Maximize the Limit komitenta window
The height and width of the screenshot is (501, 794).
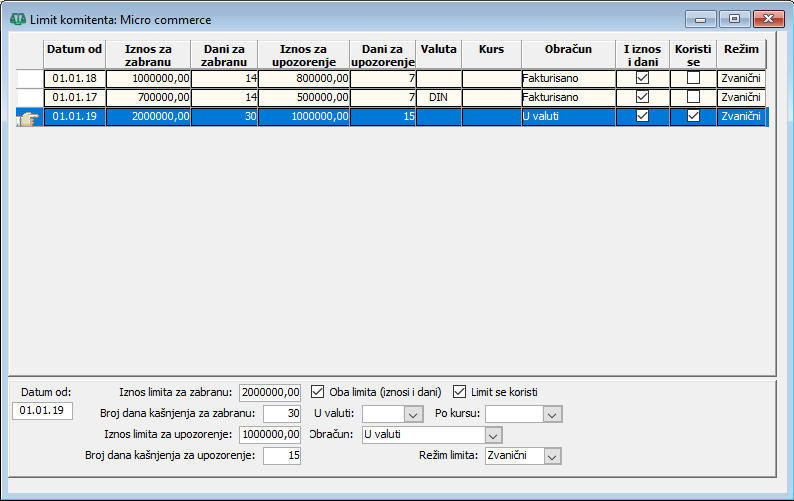point(735,19)
